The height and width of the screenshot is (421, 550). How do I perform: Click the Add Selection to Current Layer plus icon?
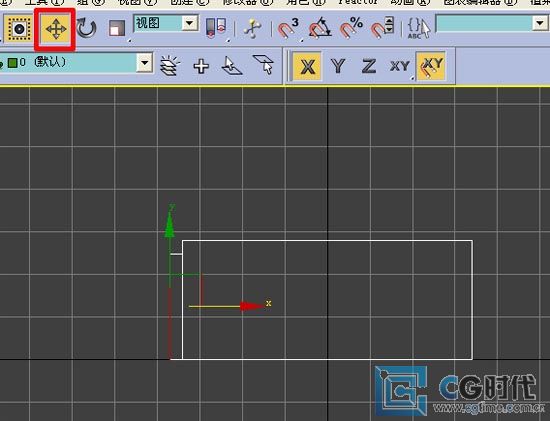click(201, 66)
